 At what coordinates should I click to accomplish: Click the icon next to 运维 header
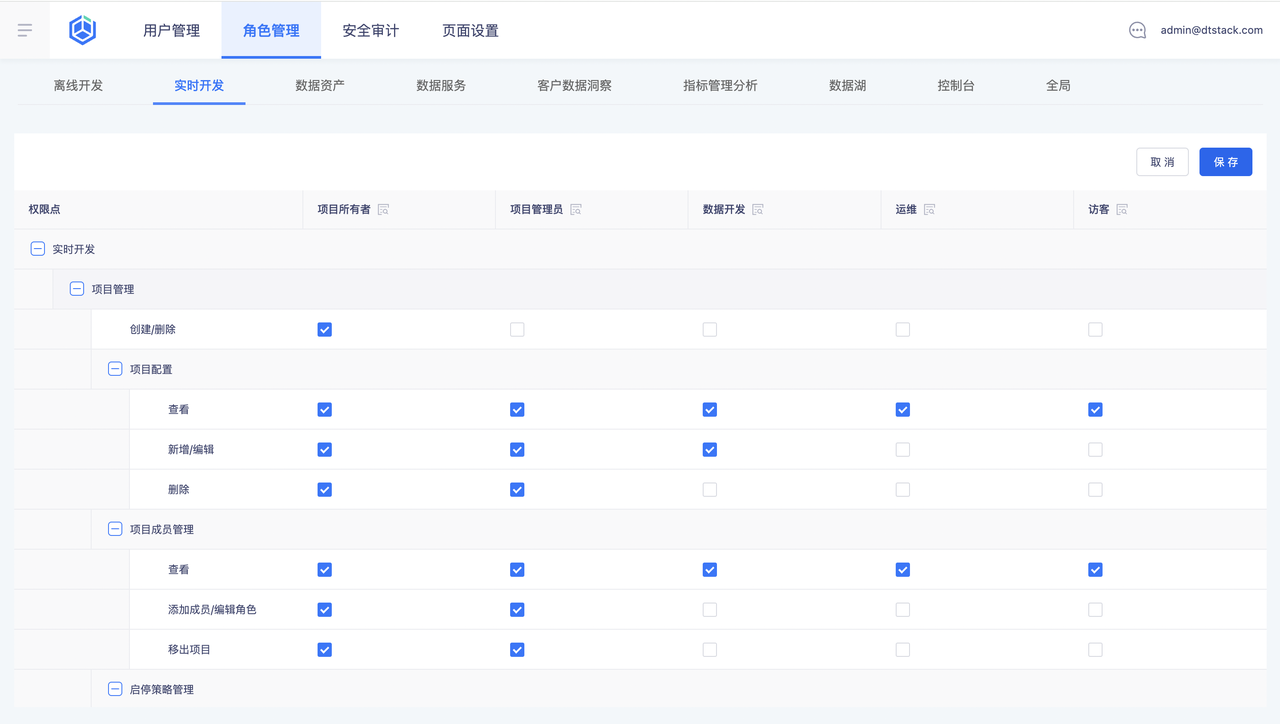(x=929, y=209)
